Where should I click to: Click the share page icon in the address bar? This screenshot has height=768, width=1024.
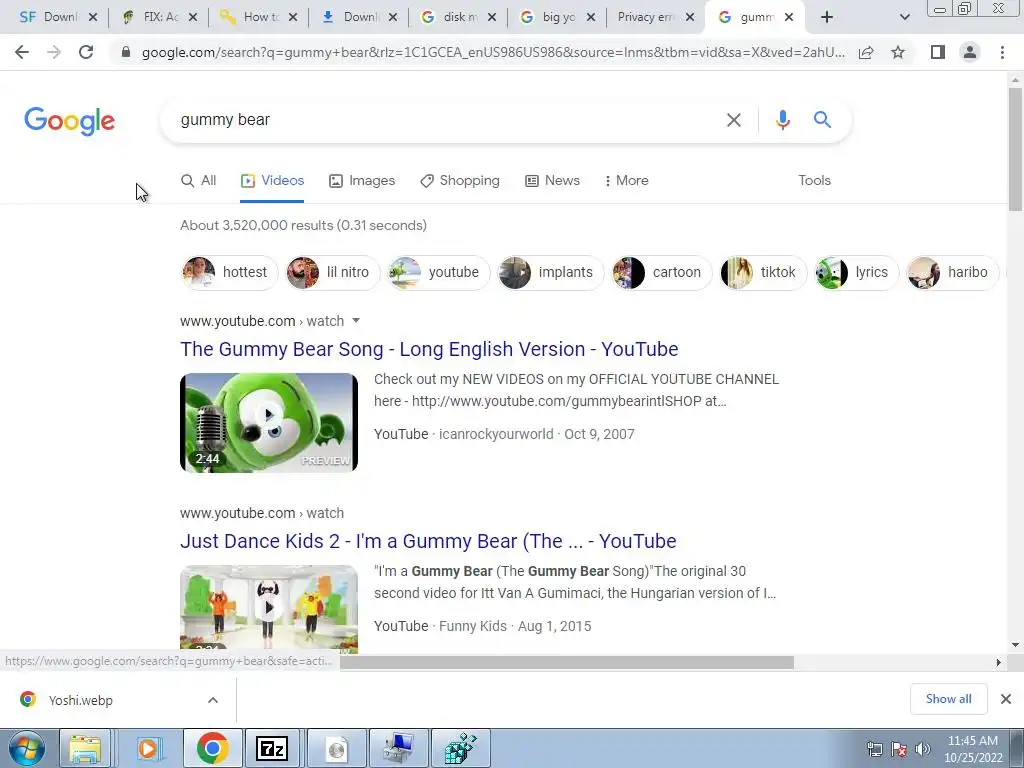866,52
